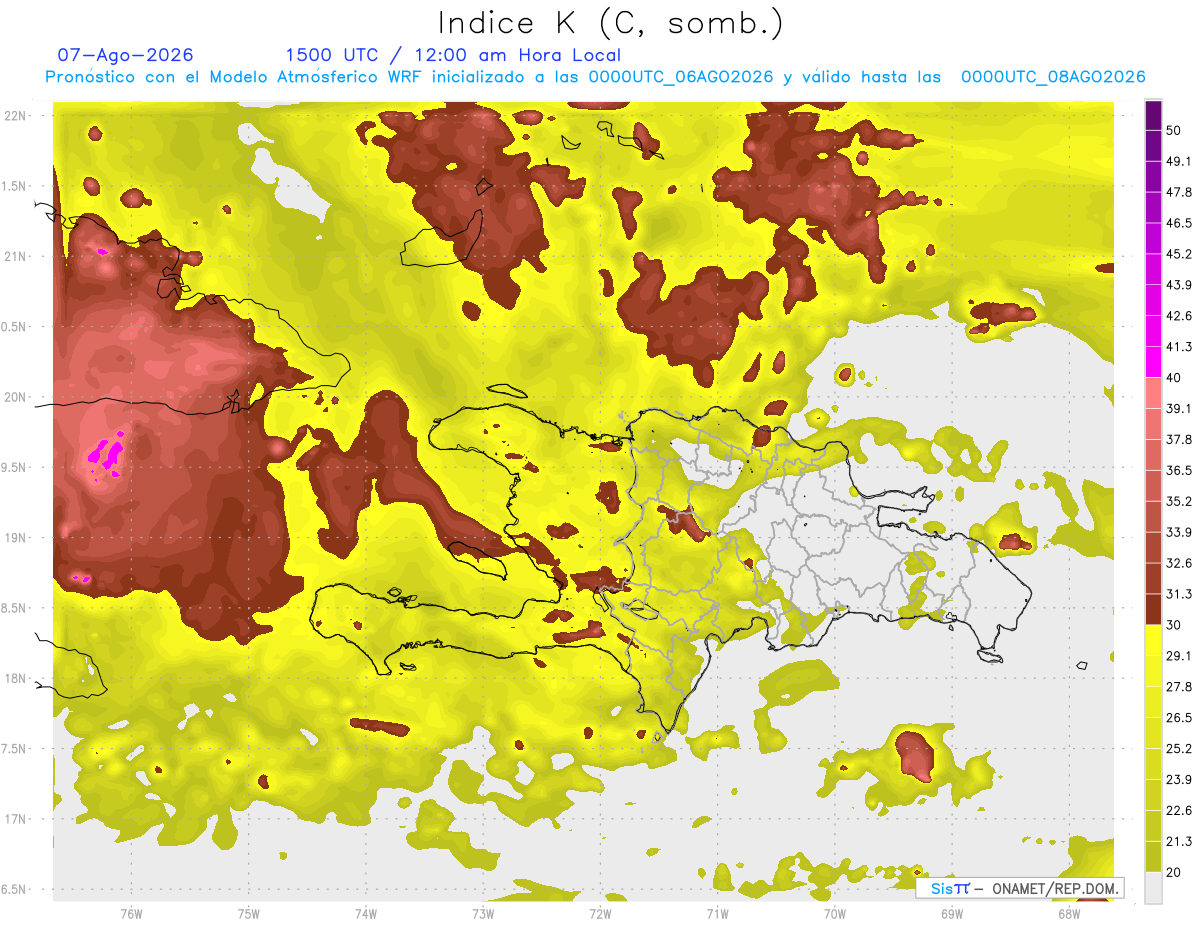Viewport: 1200px width, 927px height.
Task: Click the '71W' longitude axis label
Action: point(717,913)
